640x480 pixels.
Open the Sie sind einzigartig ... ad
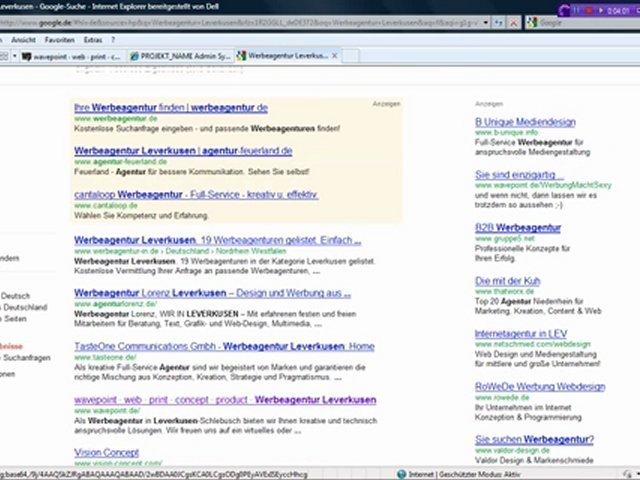click(x=519, y=175)
